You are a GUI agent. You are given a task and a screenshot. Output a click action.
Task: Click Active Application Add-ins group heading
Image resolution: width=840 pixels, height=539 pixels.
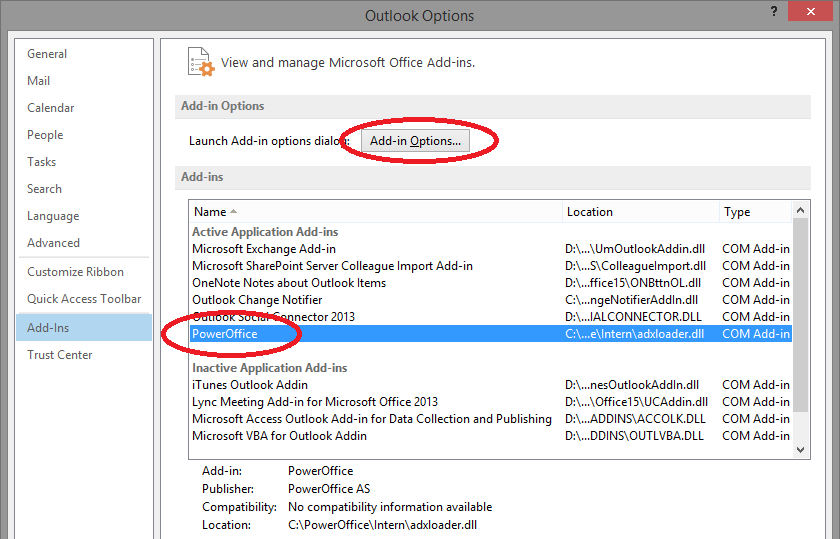coord(265,232)
